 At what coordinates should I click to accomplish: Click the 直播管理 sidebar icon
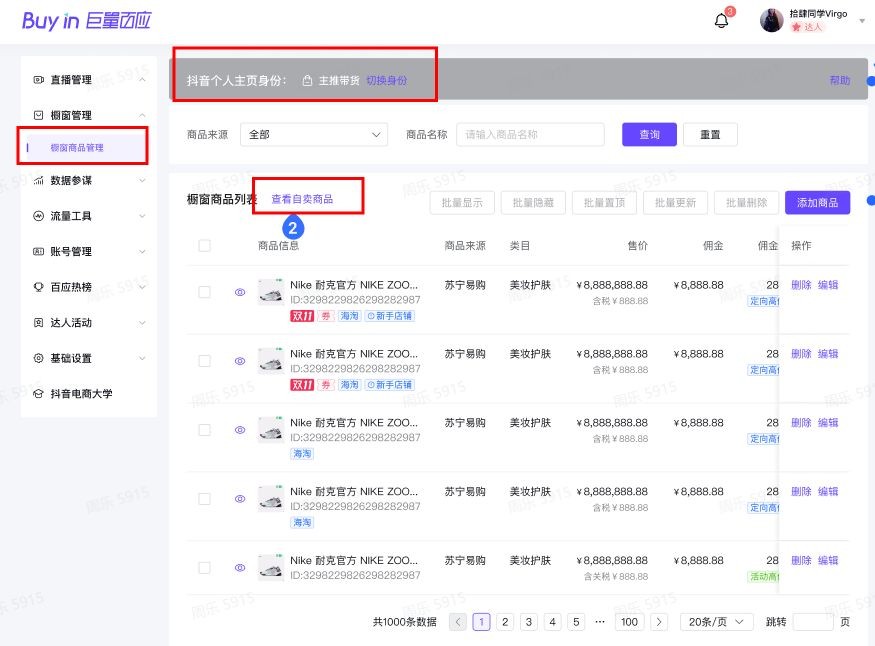point(39,80)
